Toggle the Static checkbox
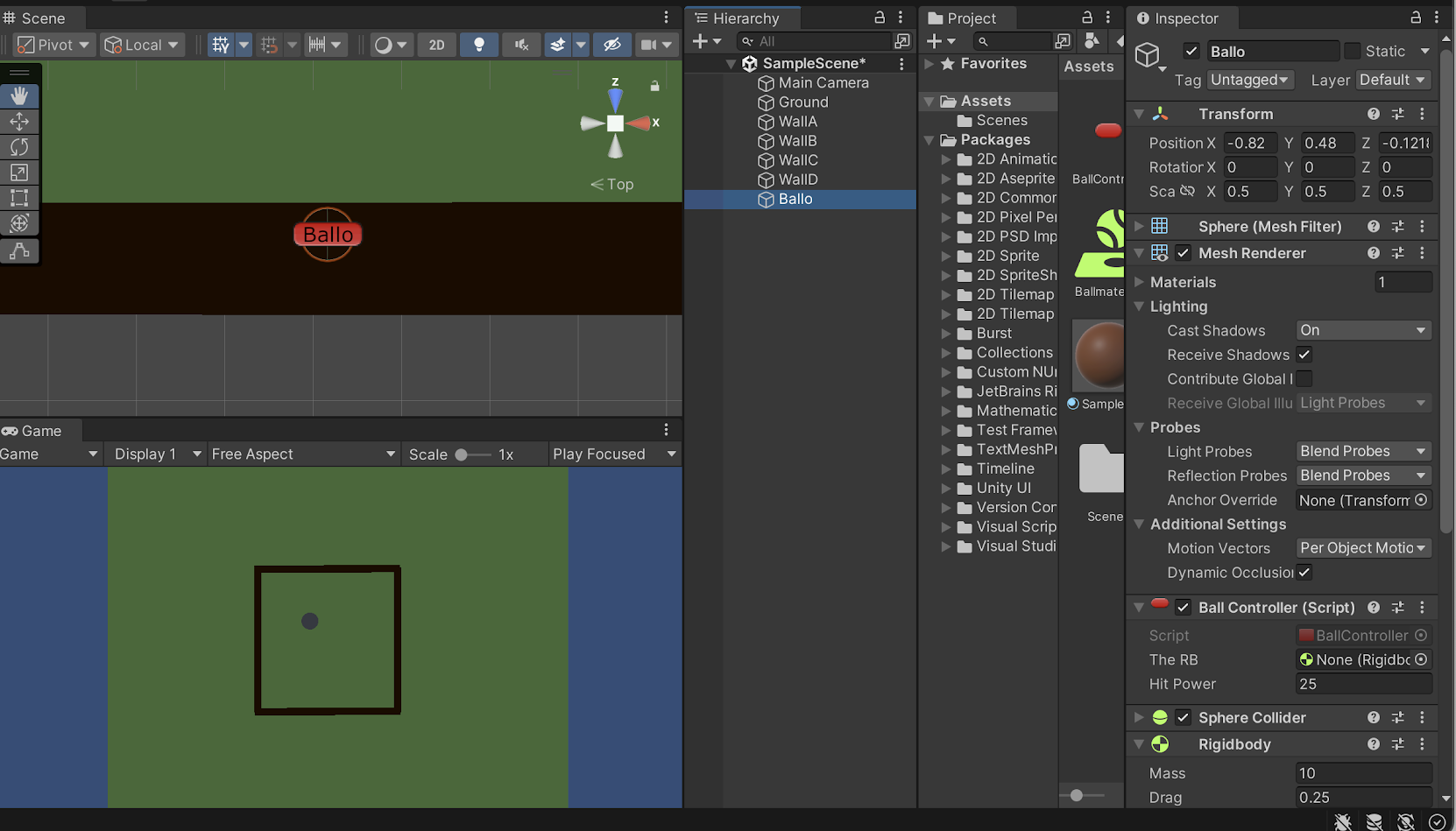 click(x=1353, y=52)
